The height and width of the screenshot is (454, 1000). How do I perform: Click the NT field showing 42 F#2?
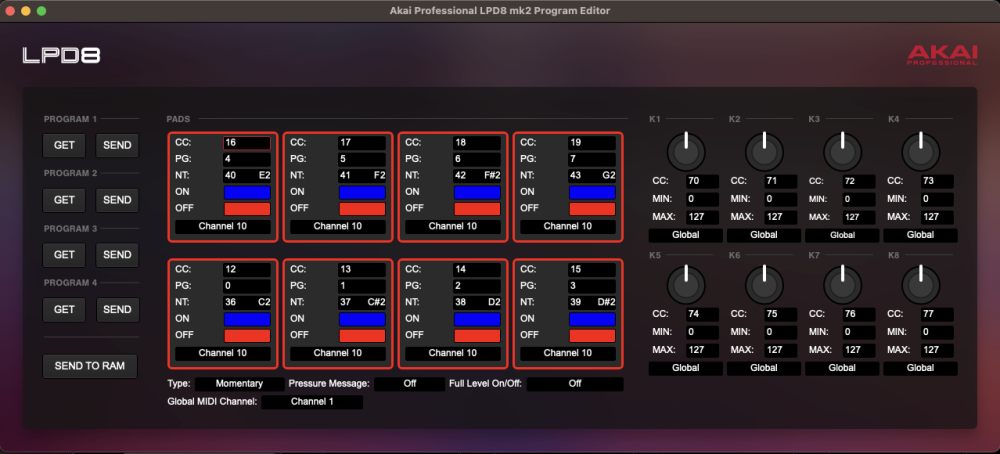click(477, 176)
